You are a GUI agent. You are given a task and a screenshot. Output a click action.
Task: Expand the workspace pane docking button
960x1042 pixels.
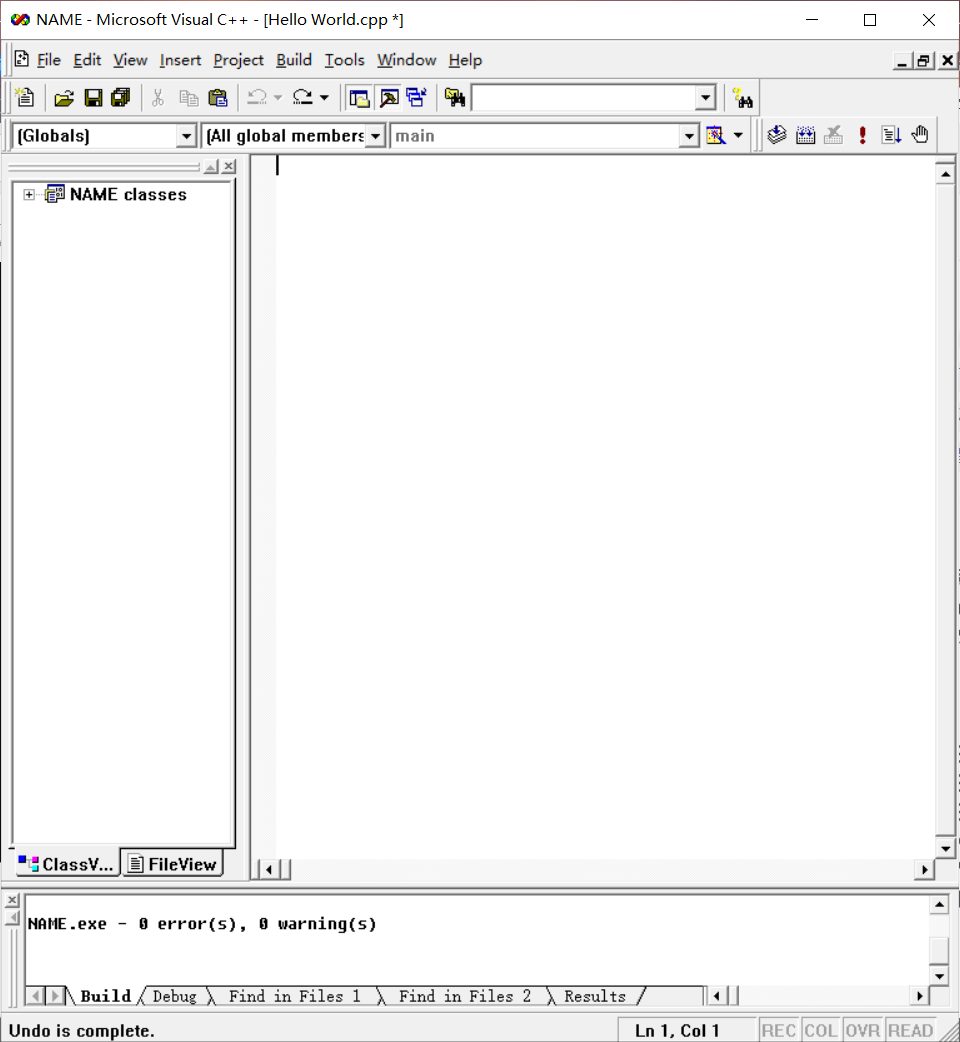click(211, 166)
